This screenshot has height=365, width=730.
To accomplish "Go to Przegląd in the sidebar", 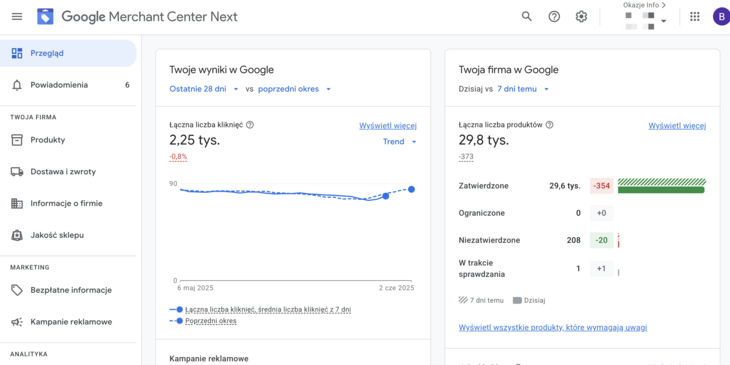I will click(x=68, y=53).
